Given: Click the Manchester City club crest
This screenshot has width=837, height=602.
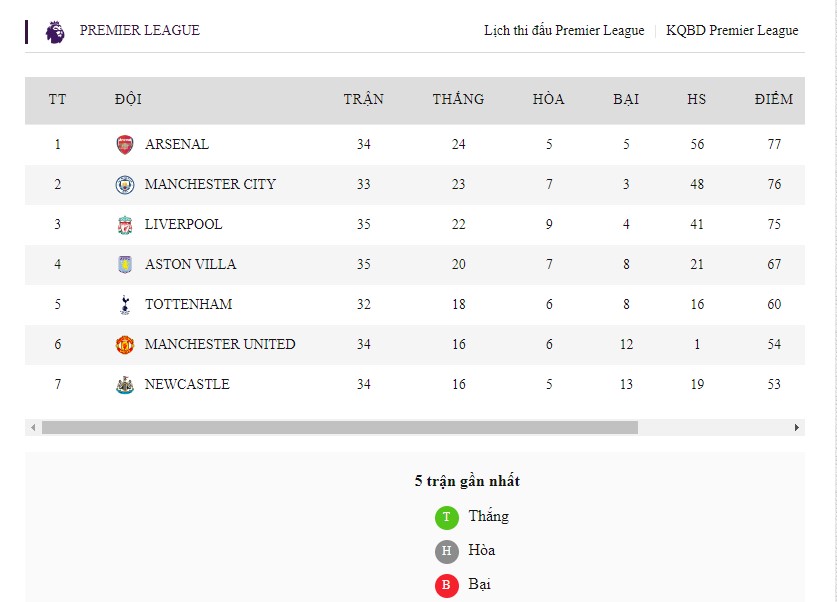Looking at the screenshot, I should [x=124, y=184].
